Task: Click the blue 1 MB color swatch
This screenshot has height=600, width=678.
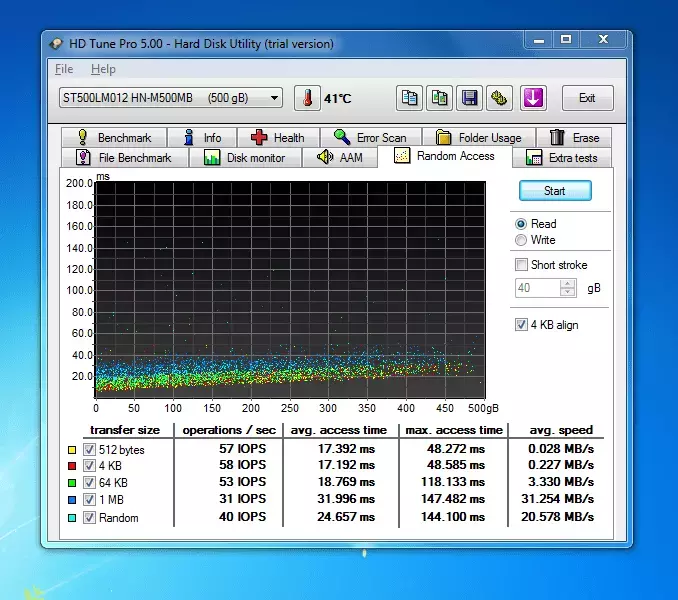Action: (x=72, y=500)
